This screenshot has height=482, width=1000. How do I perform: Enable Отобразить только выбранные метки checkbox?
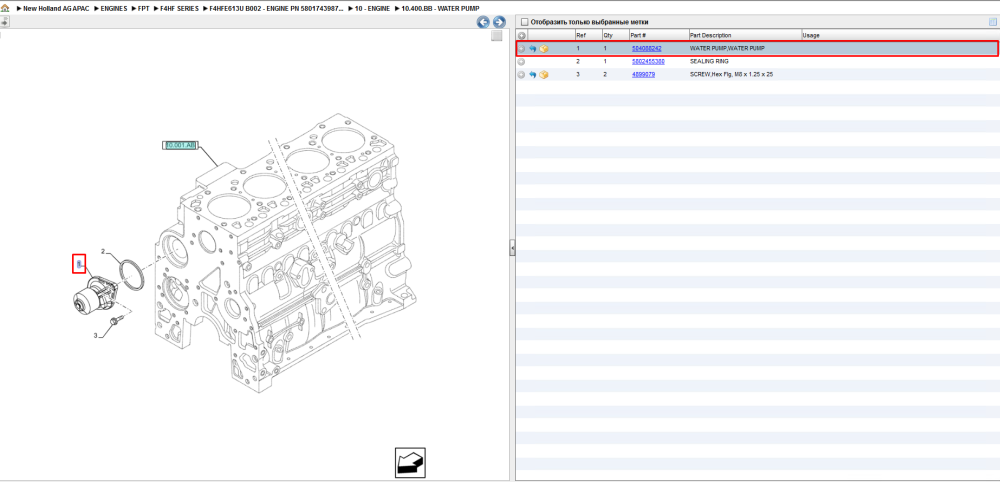[x=524, y=22]
